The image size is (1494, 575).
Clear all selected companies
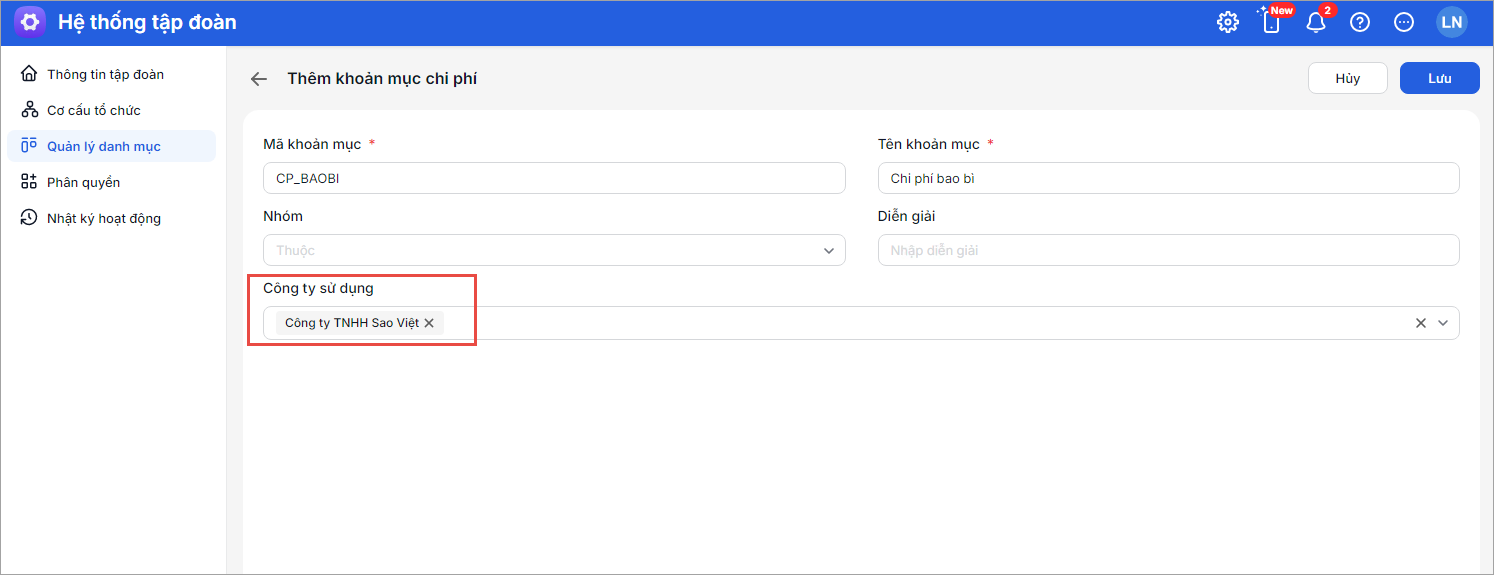pyautogui.click(x=1420, y=323)
